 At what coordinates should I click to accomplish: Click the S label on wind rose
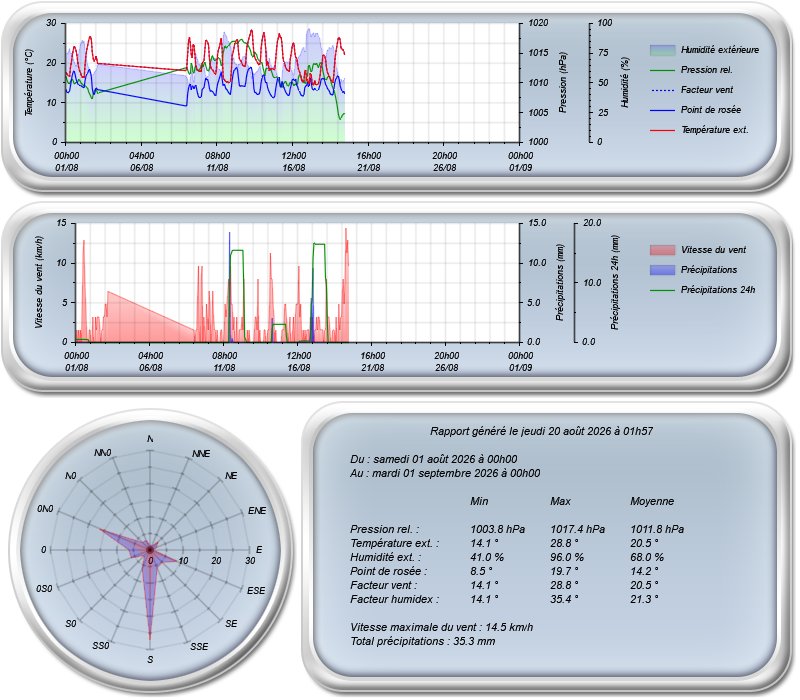(150, 660)
